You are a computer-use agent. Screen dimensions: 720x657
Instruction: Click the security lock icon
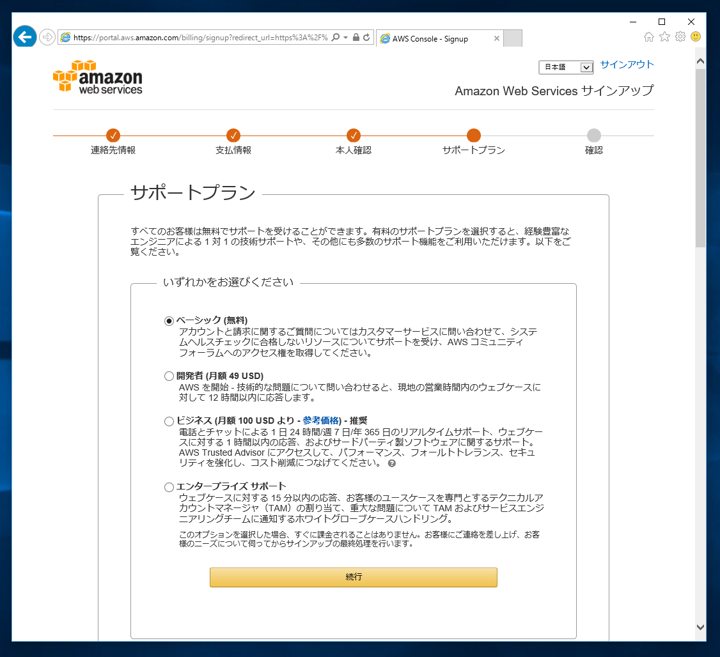click(x=356, y=37)
